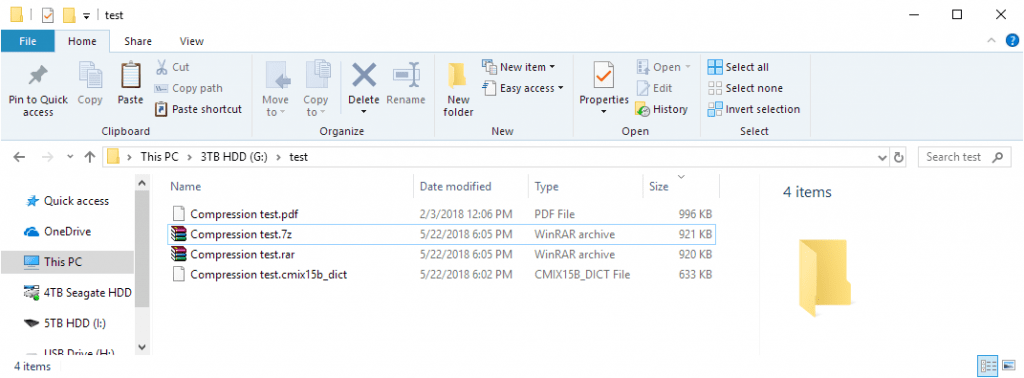
Task: Open the Easy access dropdown
Action: click(x=522, y=88)
